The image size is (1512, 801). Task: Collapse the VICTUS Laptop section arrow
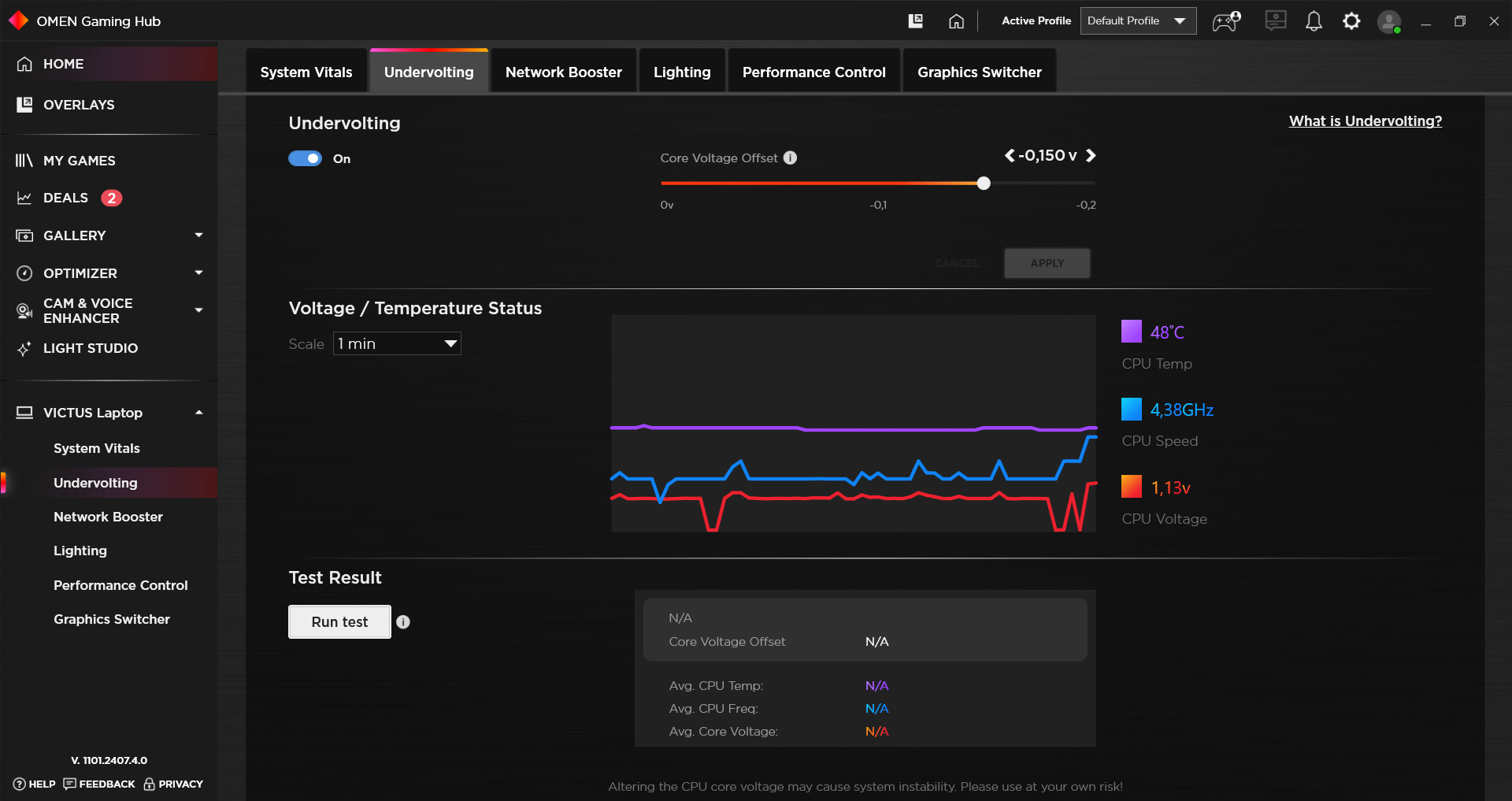click(198, 413)
